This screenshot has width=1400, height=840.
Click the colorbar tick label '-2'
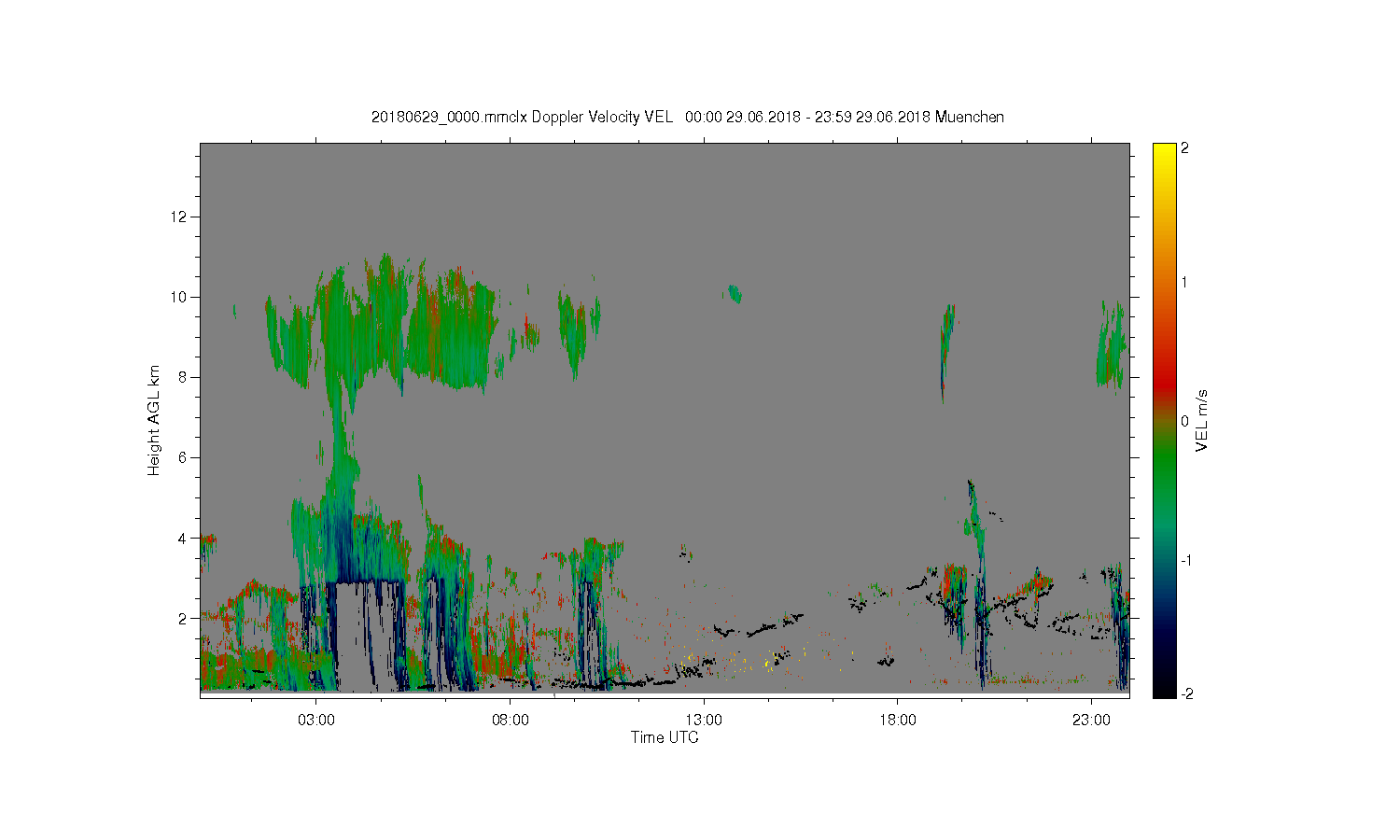click(1186, 693)
